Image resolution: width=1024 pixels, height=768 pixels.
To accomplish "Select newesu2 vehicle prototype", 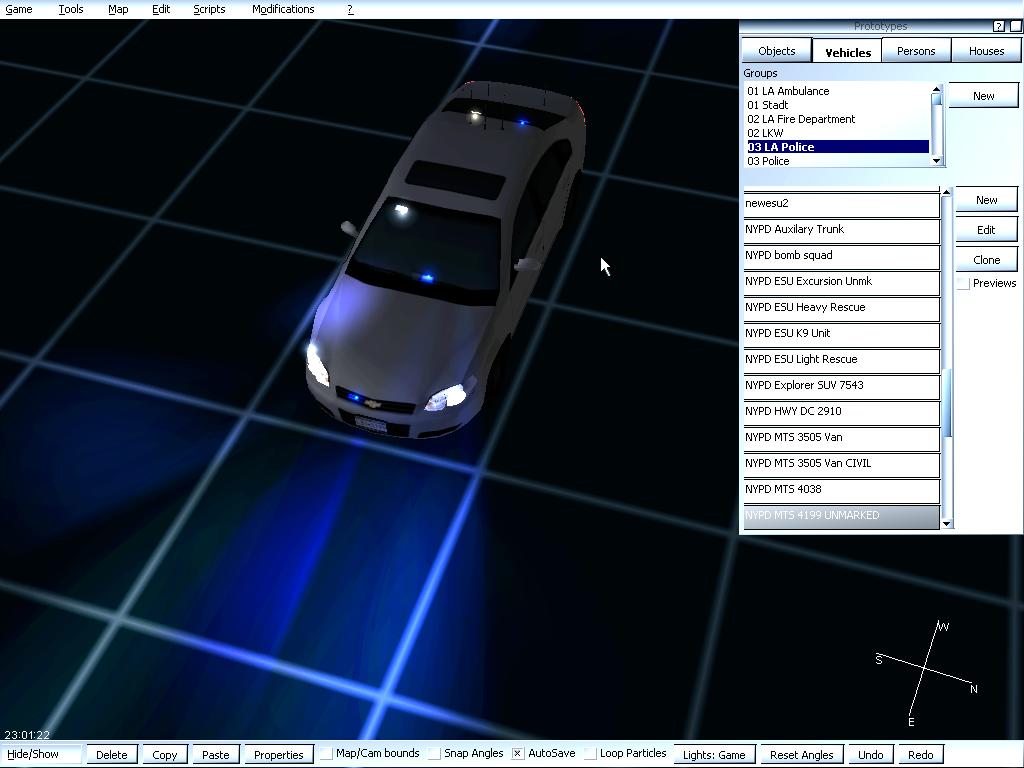I will [x=841, y=204].
